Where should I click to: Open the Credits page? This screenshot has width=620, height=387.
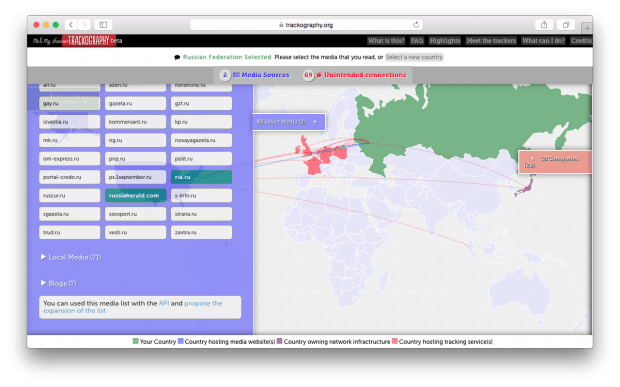click(x=581, y=40)
